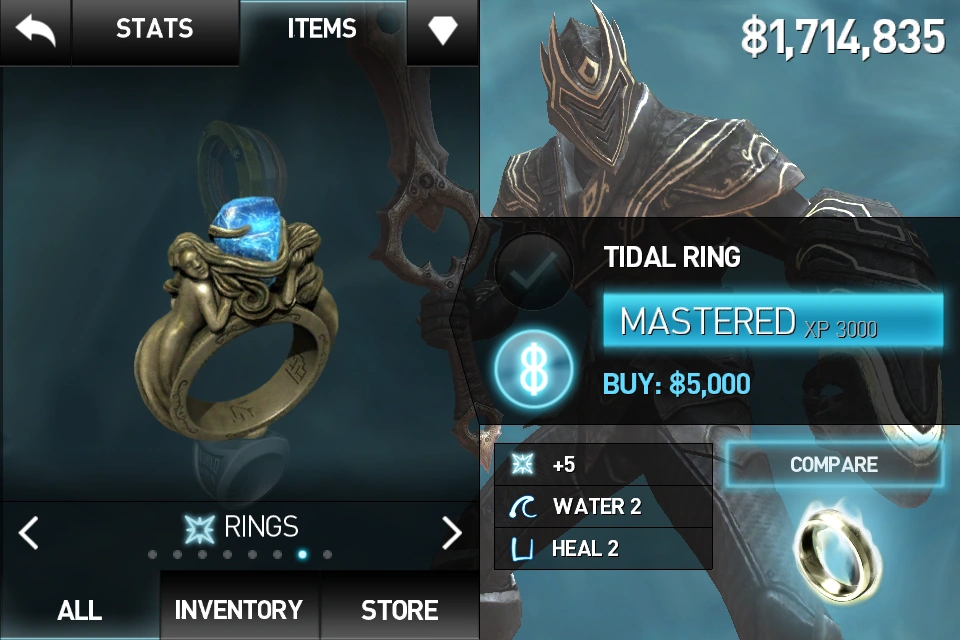Viewport: 960px width, 640px height.
Task: Tap the Rings category star icon
Action: (200, 529)
